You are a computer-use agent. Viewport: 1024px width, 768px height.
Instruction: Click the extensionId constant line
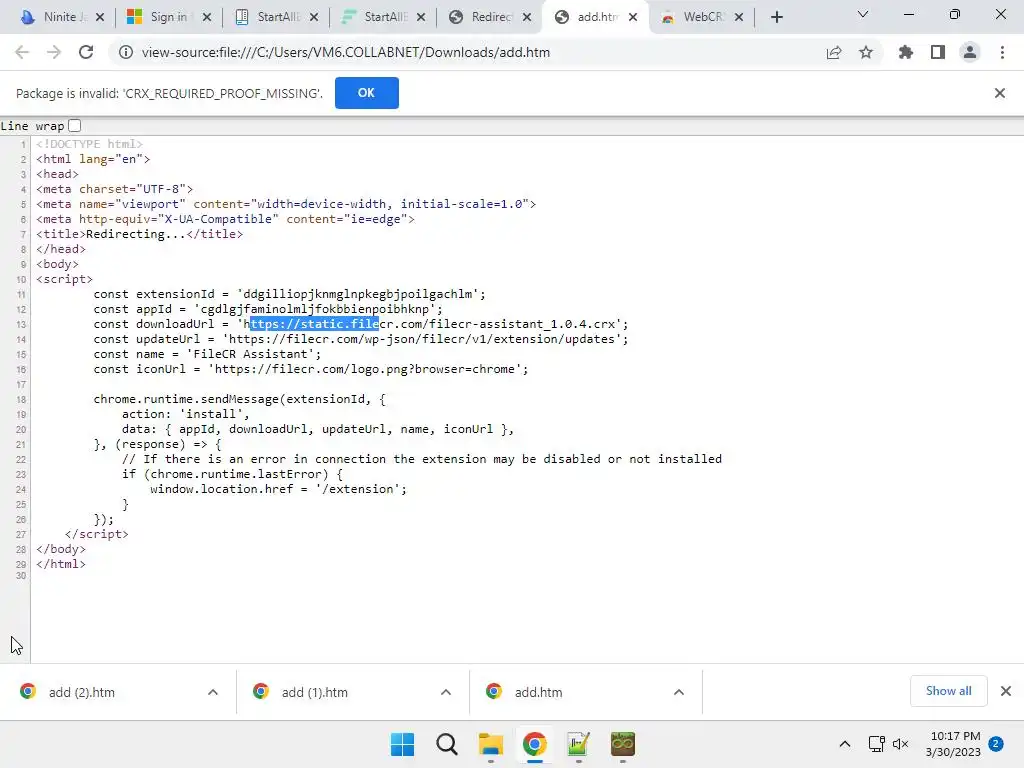(x=289, y=295)
